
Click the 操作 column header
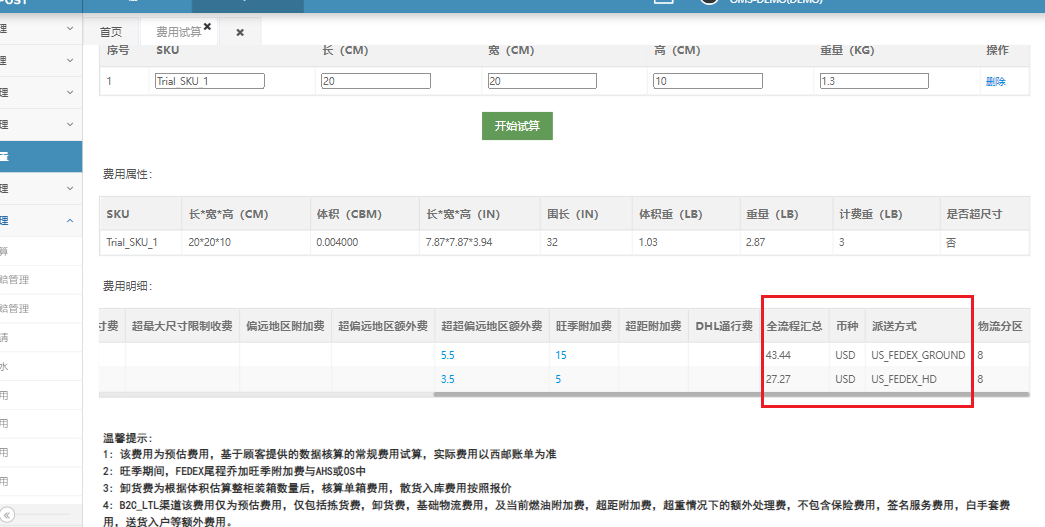click(x=997, y=50)
